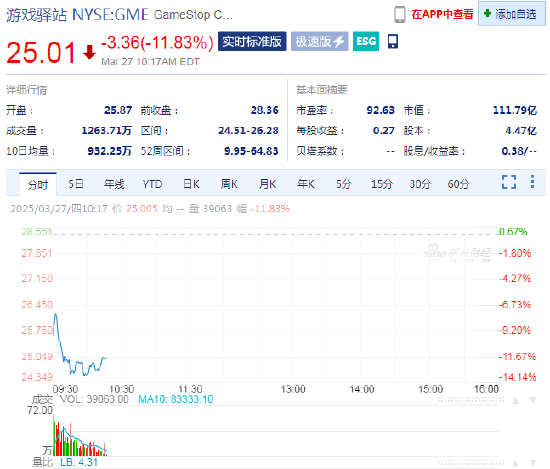550x469 pixels.
Task: Select the 15分 interval tab
Action: point(382,184)
